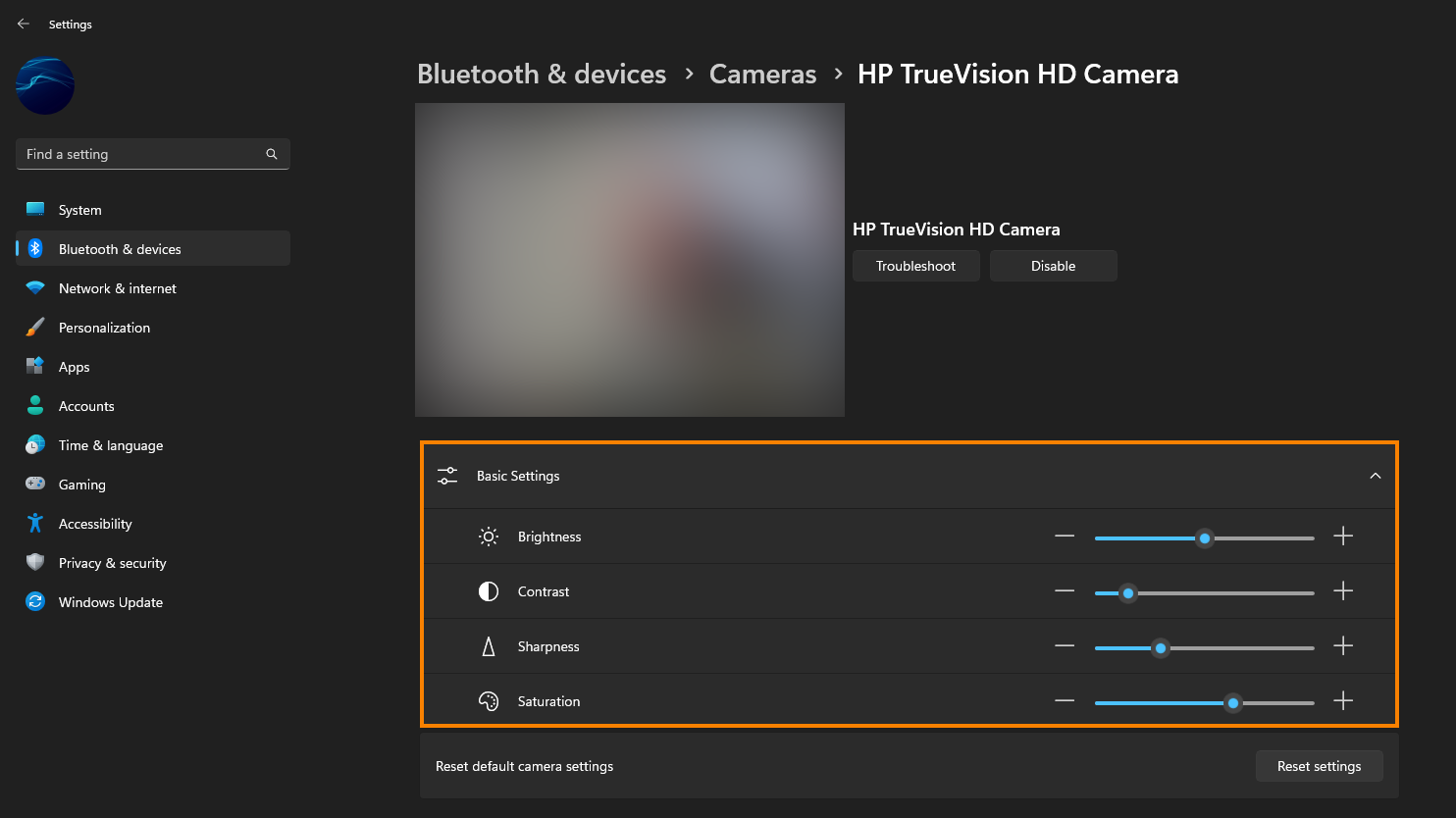
Task: Click the Brightness slider handle
Action: 1205,537
